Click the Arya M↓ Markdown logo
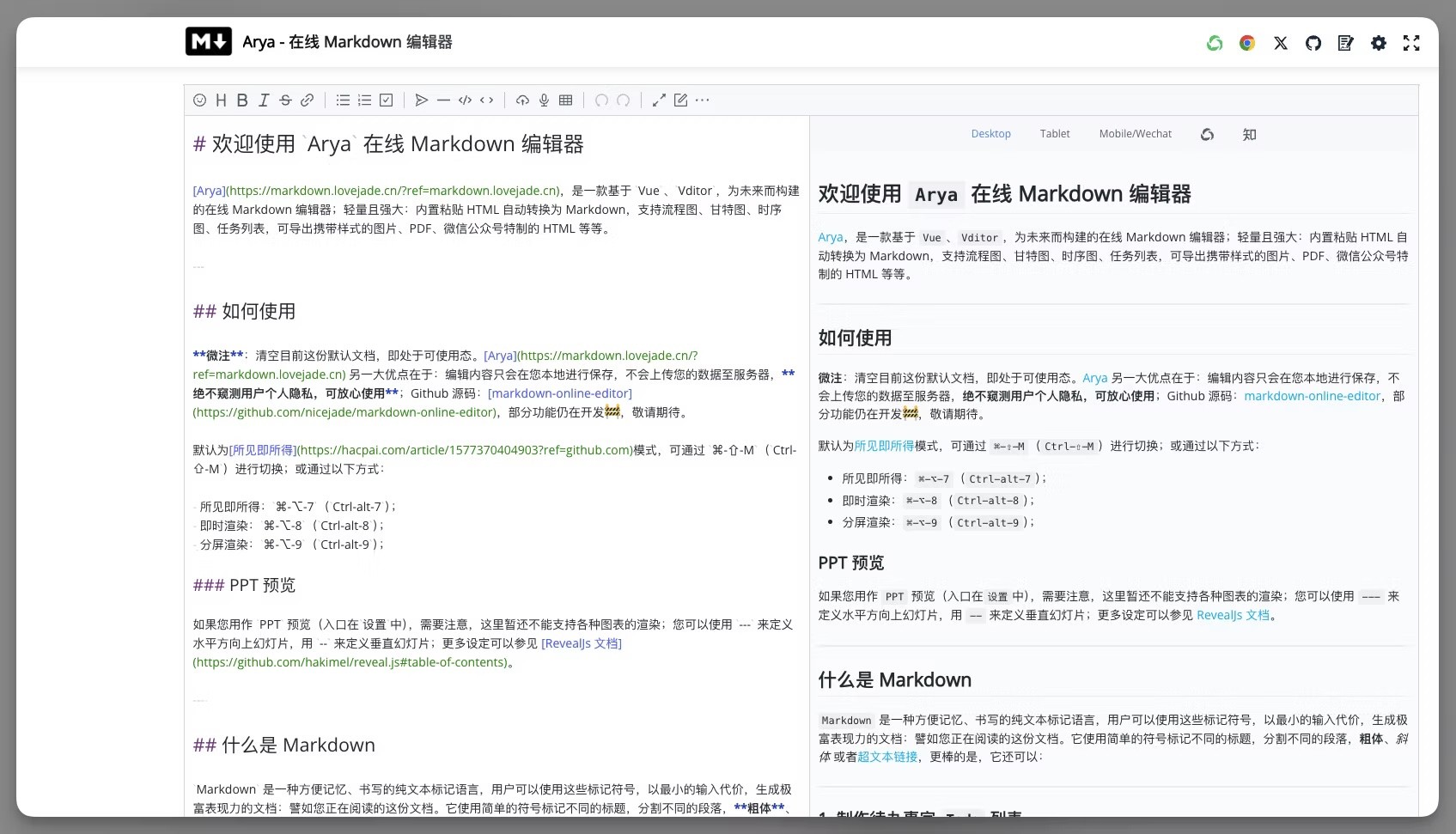Image resolution: width=1456 pixels, height=834 pixels. point(209,41)
